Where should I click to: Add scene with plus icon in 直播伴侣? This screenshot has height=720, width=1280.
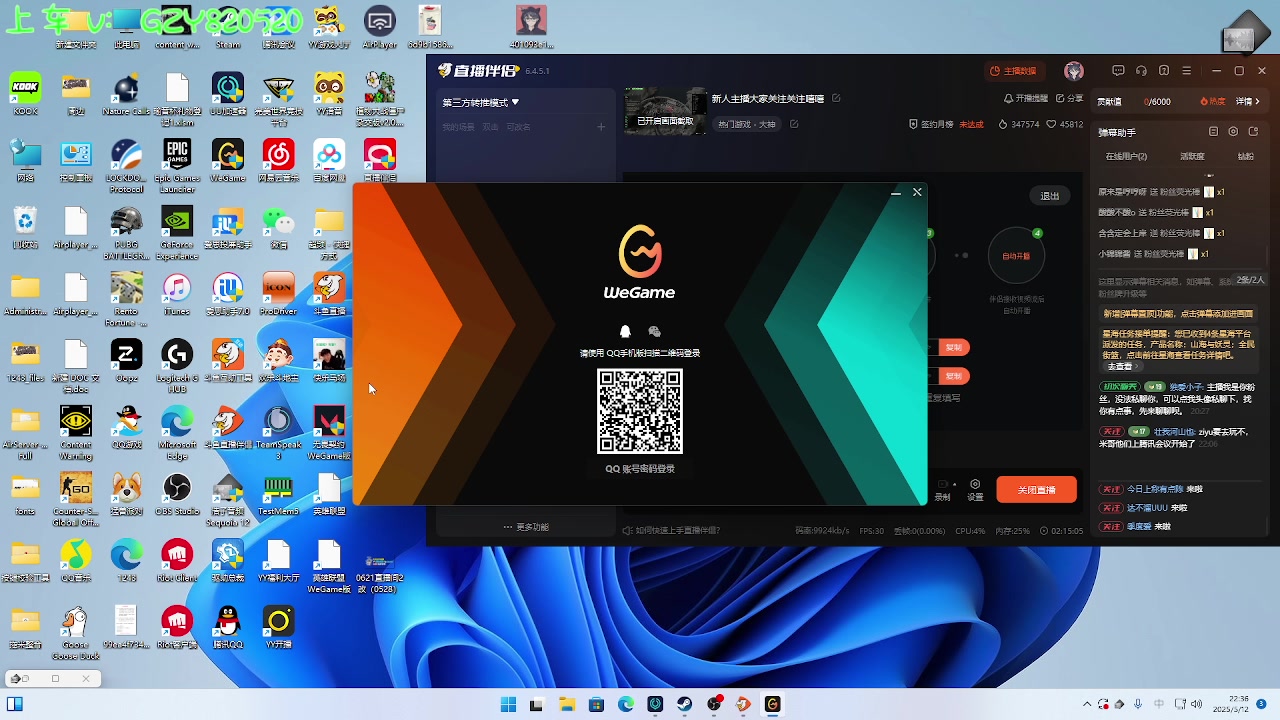pyautogui.click(x=601, y=127)
